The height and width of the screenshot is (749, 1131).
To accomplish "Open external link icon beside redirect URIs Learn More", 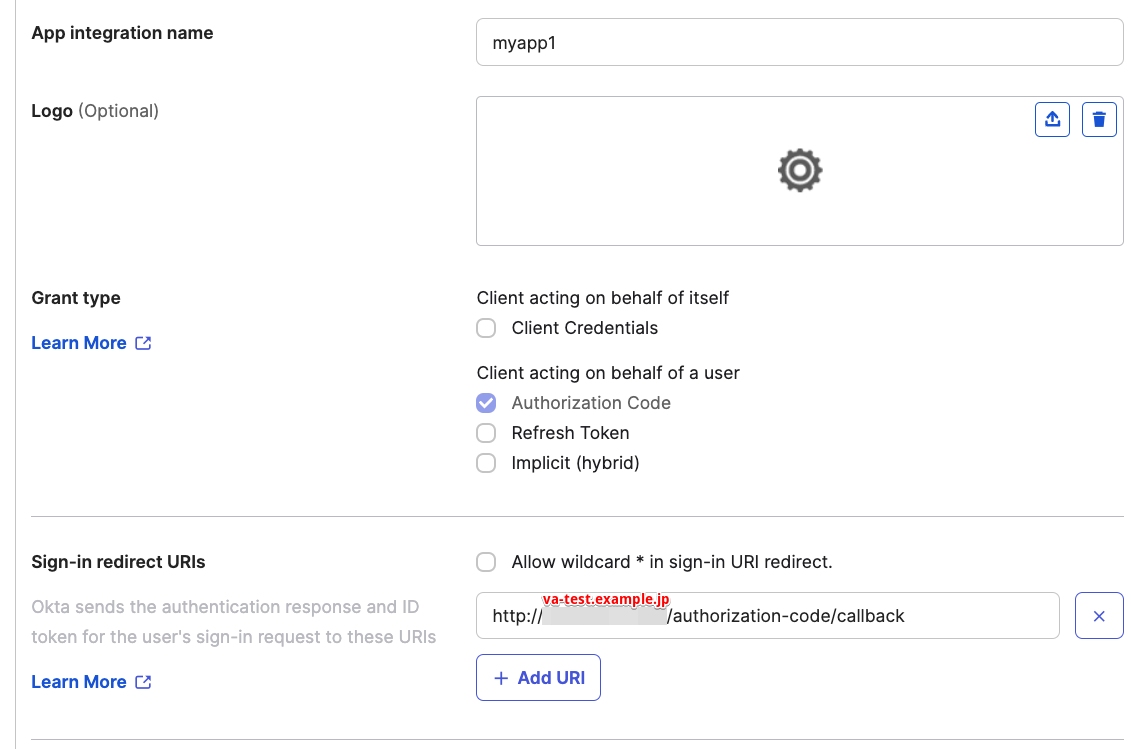I will point(144,682).
